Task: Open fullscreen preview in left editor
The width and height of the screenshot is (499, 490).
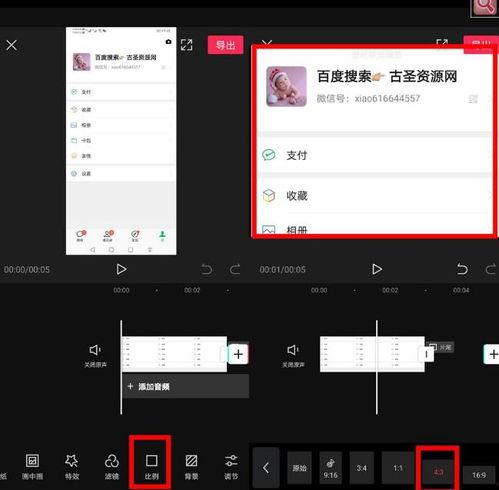Action: click(x=186, y=45)
